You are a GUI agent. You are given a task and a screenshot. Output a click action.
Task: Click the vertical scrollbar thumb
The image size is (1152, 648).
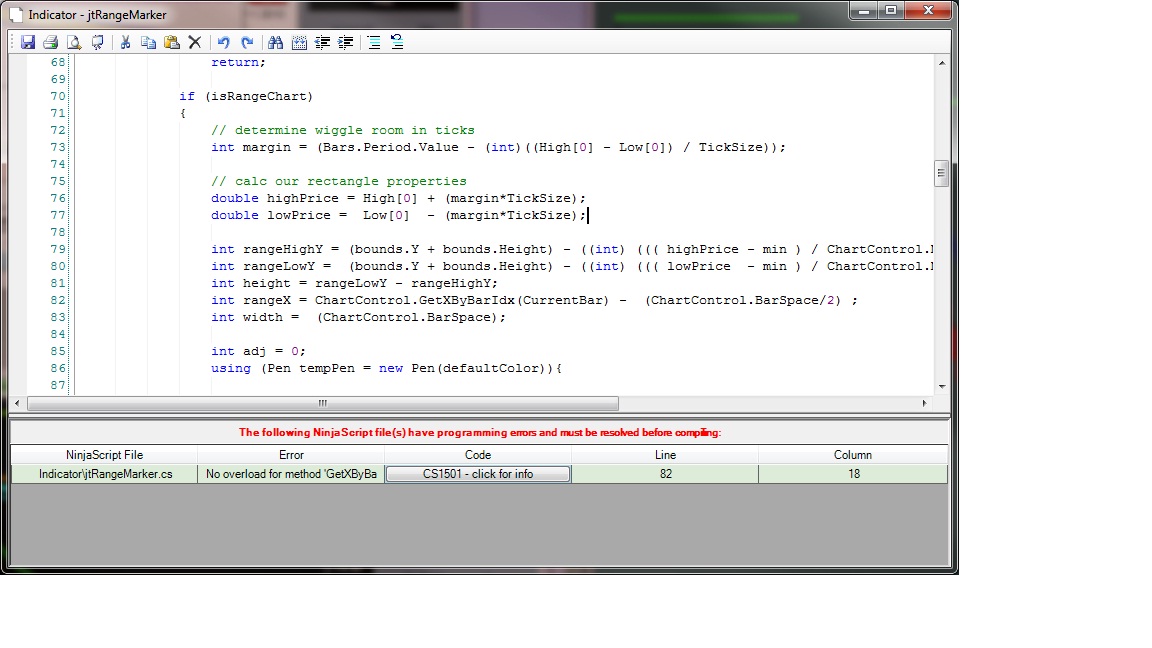(941, 174)
